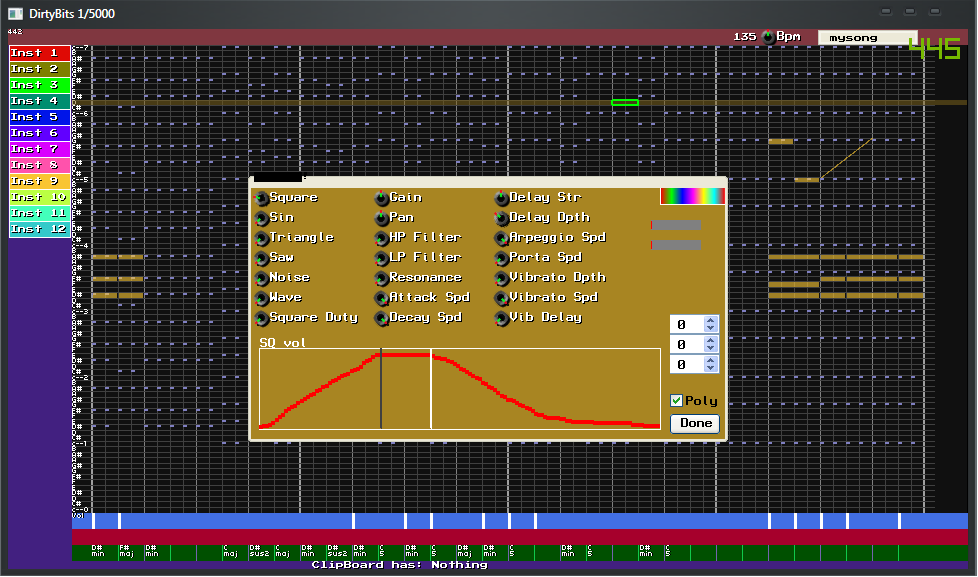The height and width of the screenshot is (577, 978).
Task: Click the Wave knob
Action: [x=261, y=298]
